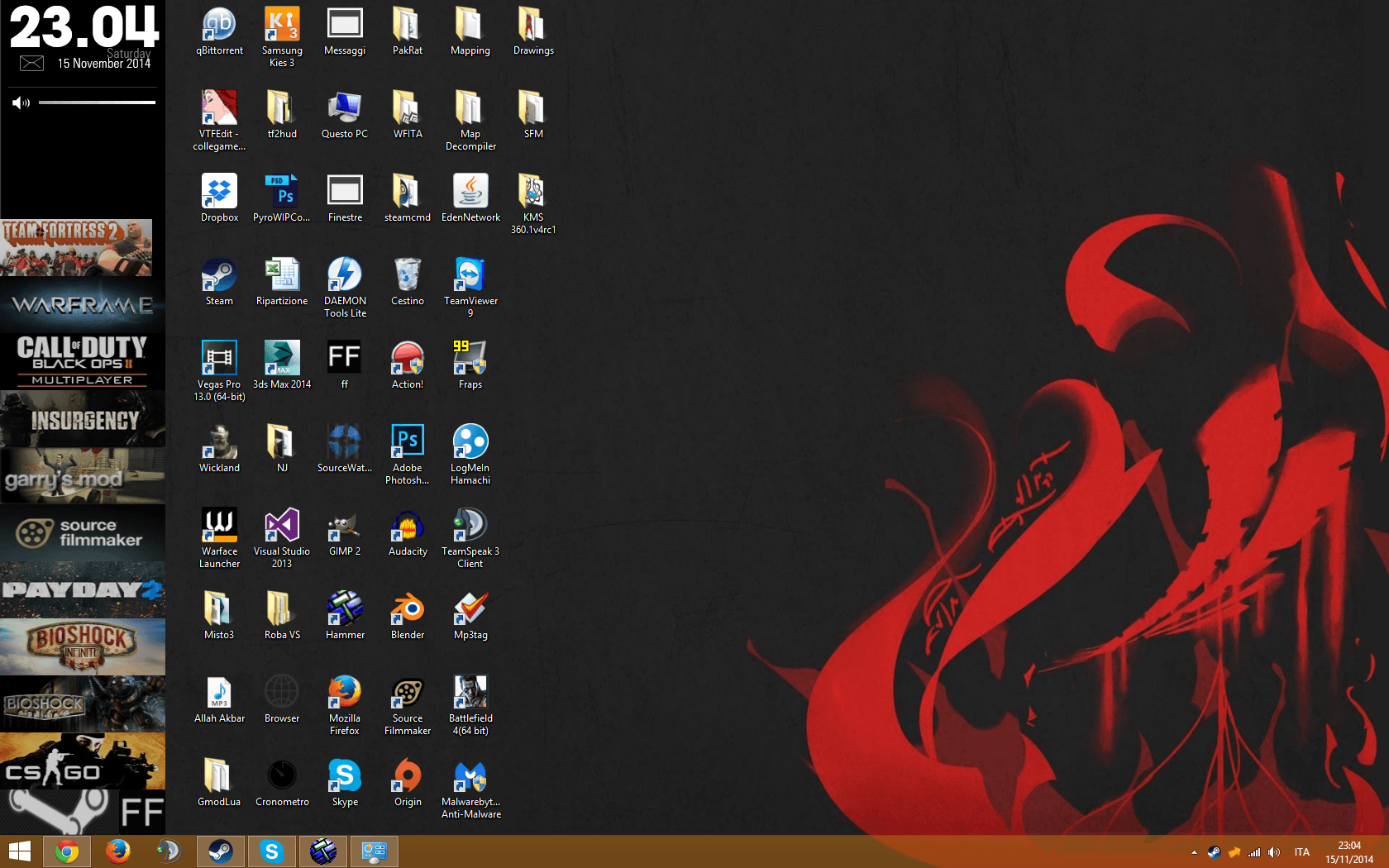Open the qBittorrent shortcut
Image resolution: width=1389 pixels, height=868 pixels.
coord(219,26)
